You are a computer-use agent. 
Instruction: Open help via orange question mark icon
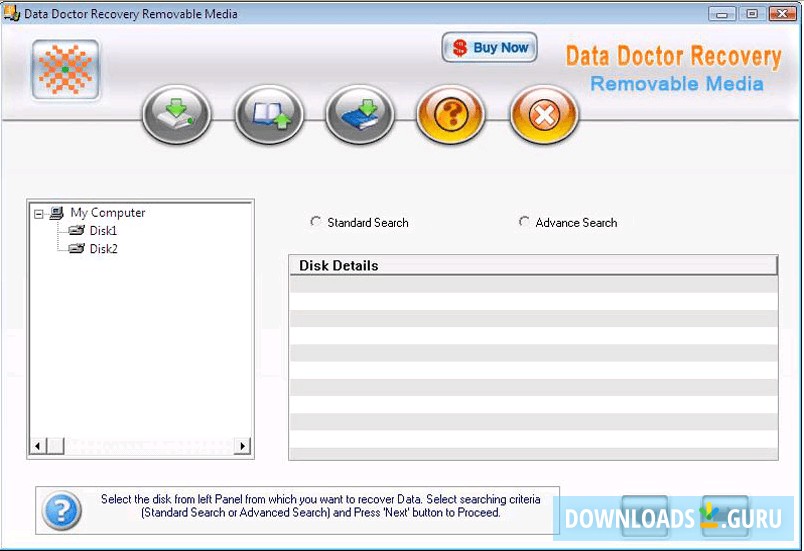coord(451,114)
